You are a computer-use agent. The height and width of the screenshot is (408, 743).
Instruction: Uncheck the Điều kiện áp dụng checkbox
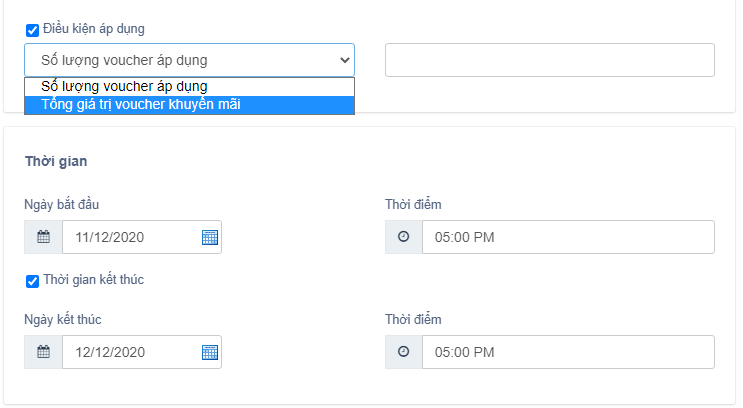(32, 30)
